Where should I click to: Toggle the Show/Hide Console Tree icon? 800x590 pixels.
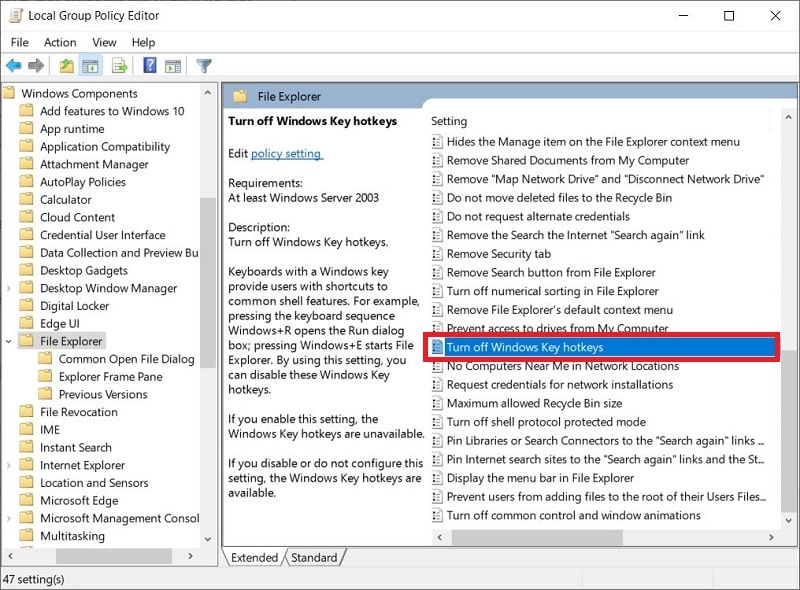click(x=91, y=66)
